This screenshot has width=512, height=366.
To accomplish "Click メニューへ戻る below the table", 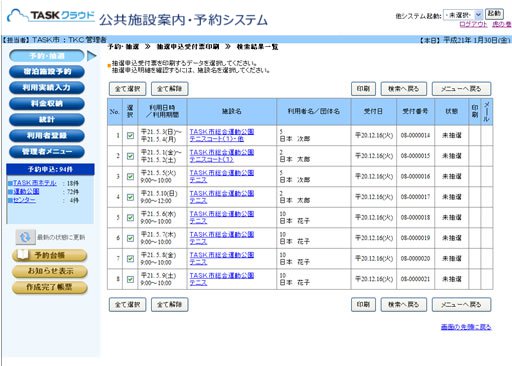I will [461, 305].
